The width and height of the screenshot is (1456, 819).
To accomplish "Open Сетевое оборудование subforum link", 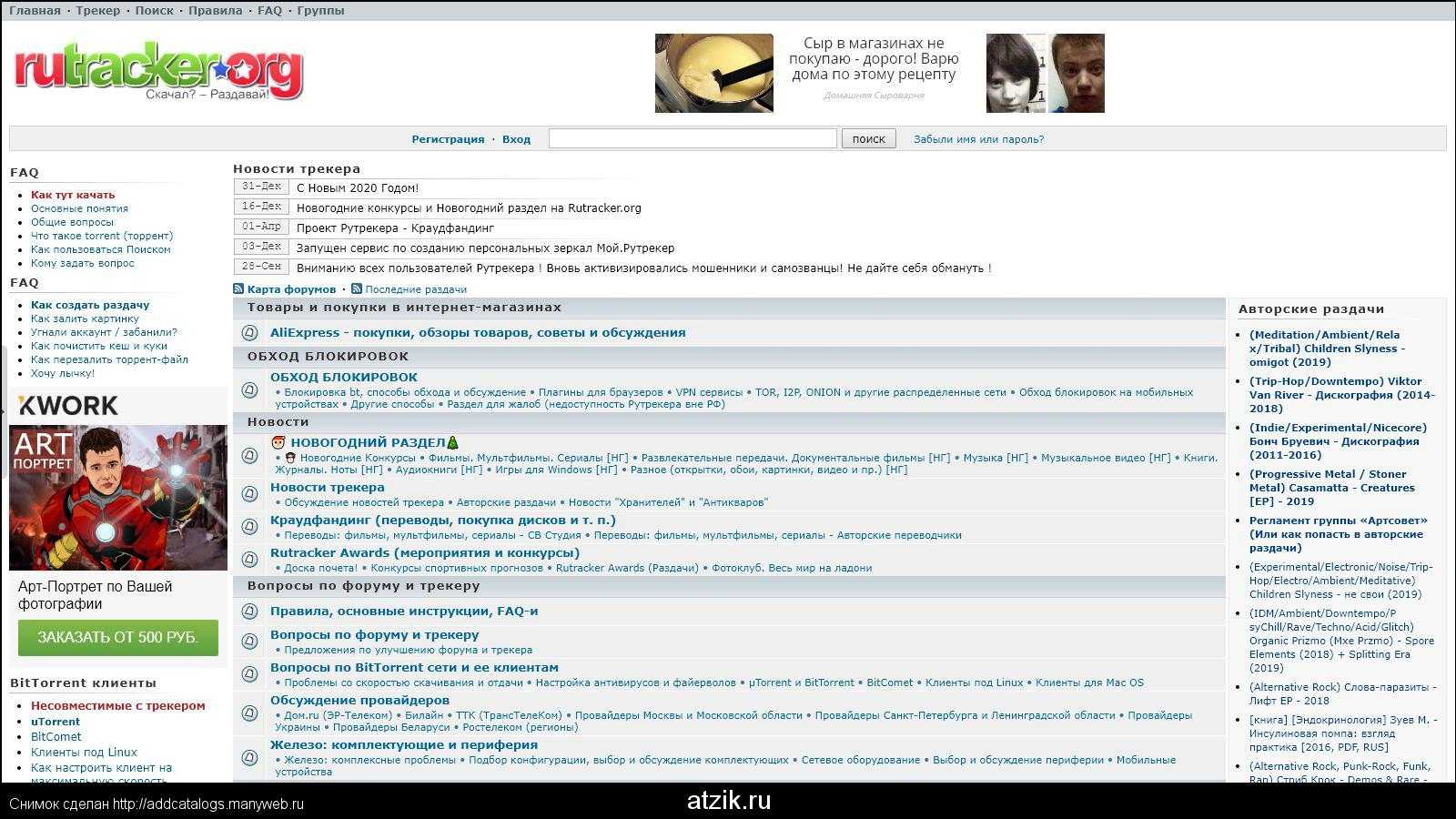I will pos(861,760).
